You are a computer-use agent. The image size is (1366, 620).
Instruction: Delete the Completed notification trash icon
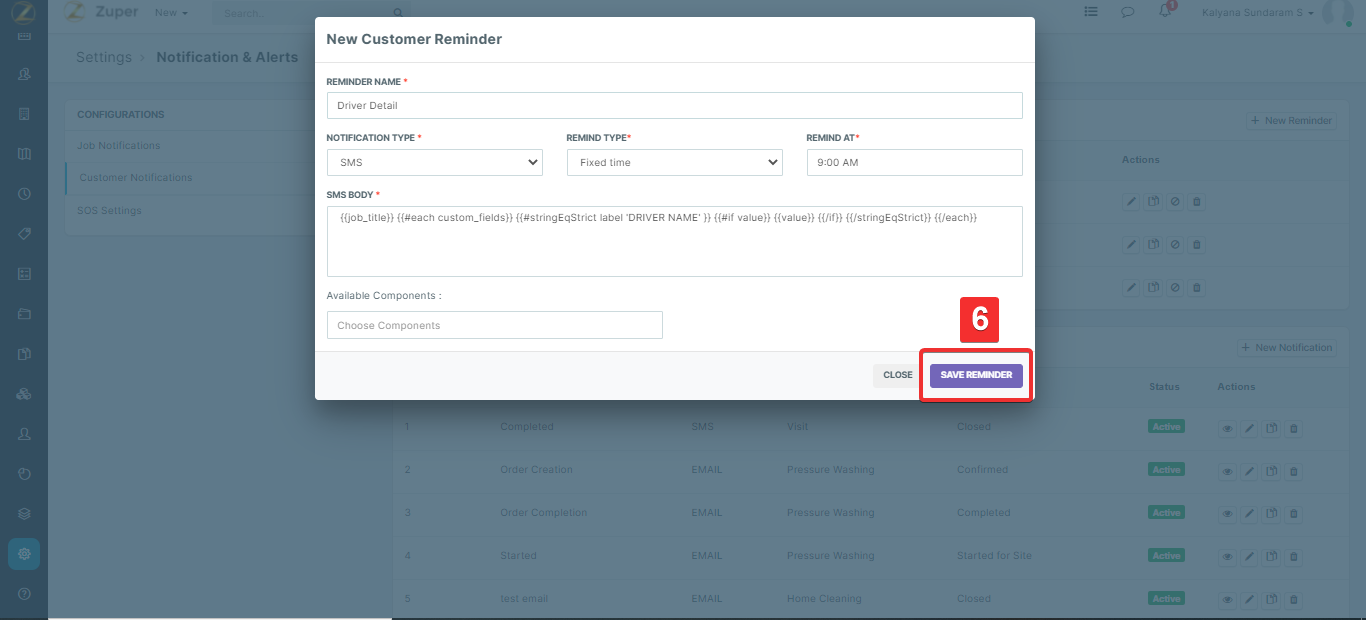(1293, 429)
